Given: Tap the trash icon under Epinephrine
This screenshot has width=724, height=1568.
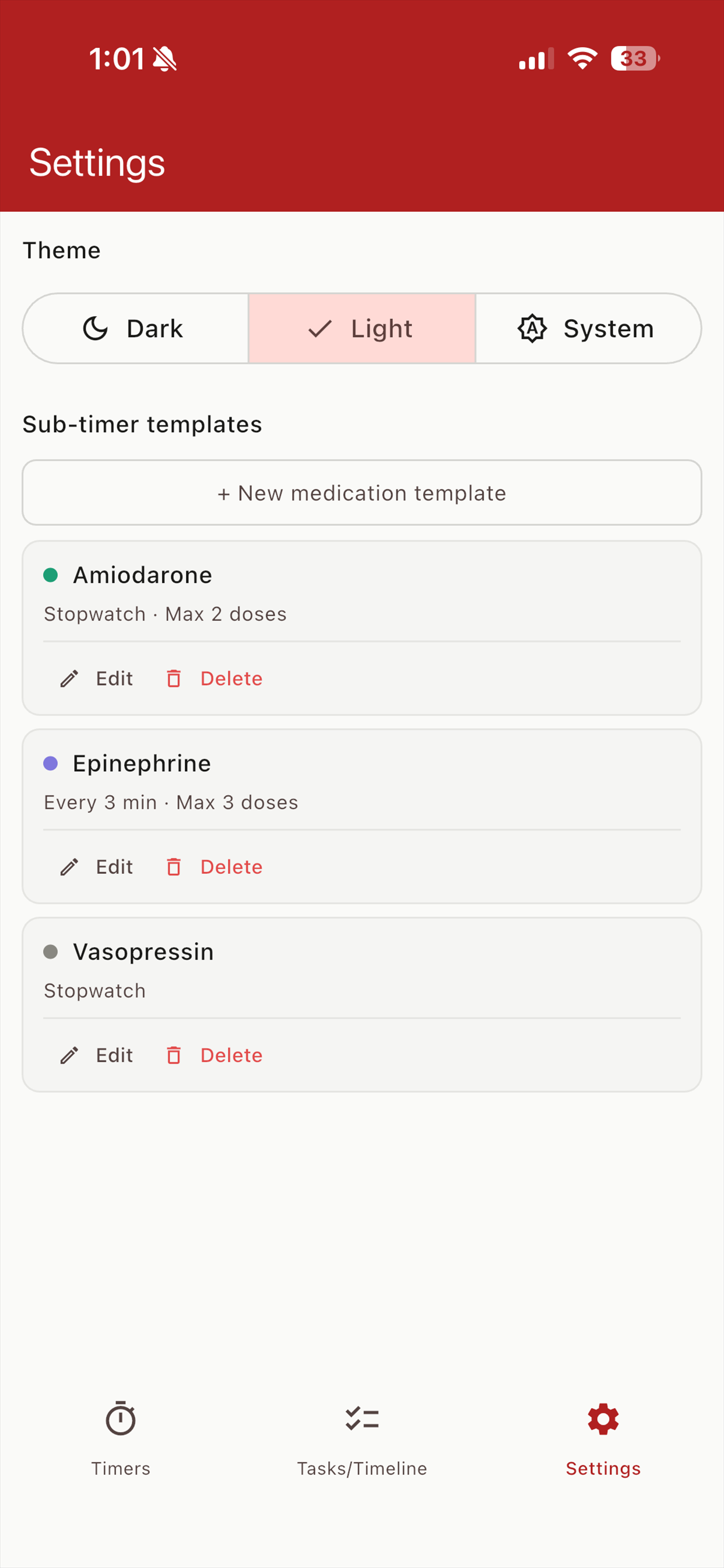Looking at the screenshot, I should coord(173,867).
